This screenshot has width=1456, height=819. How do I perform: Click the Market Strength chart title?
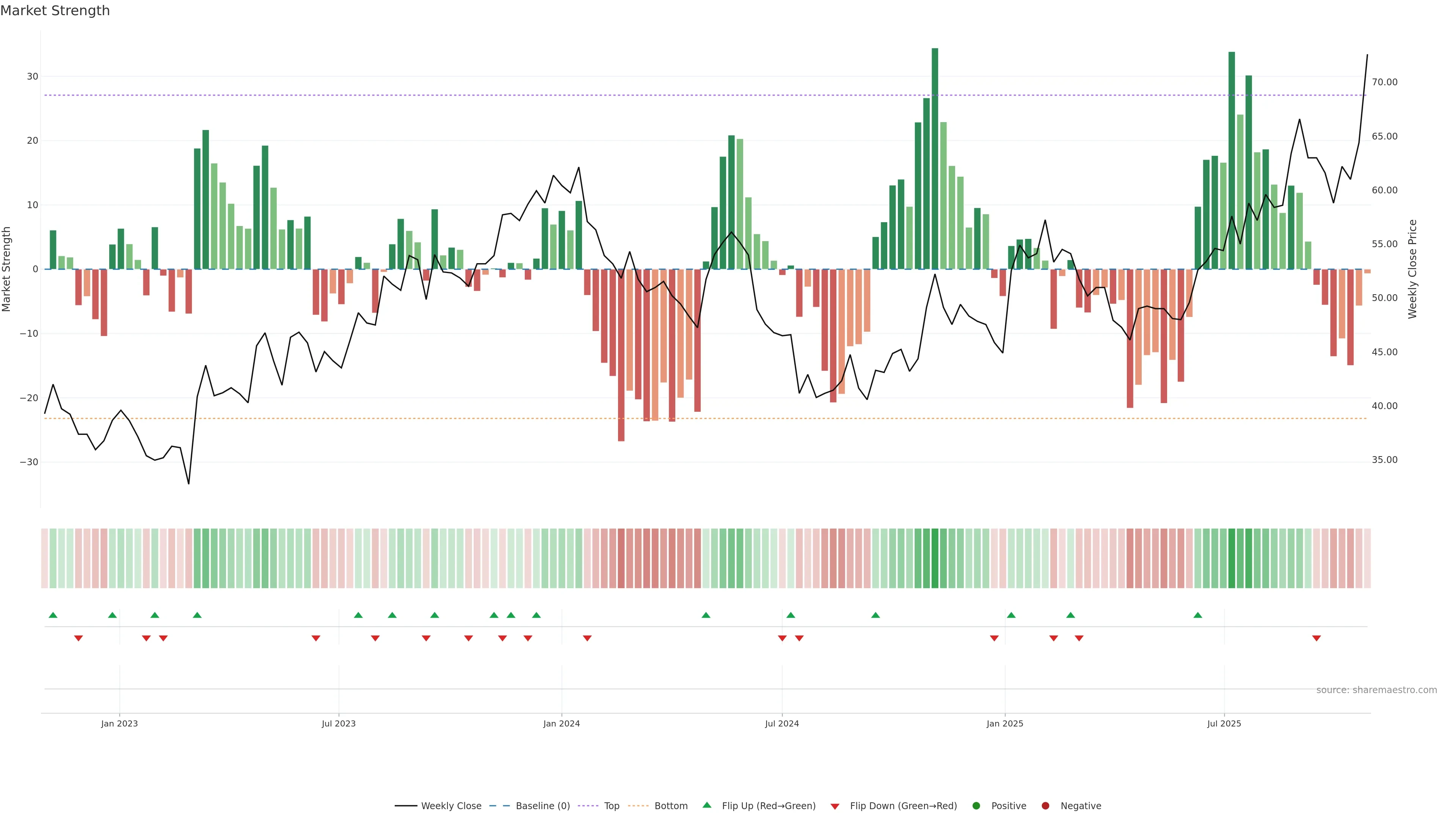(x=55, y=11)
